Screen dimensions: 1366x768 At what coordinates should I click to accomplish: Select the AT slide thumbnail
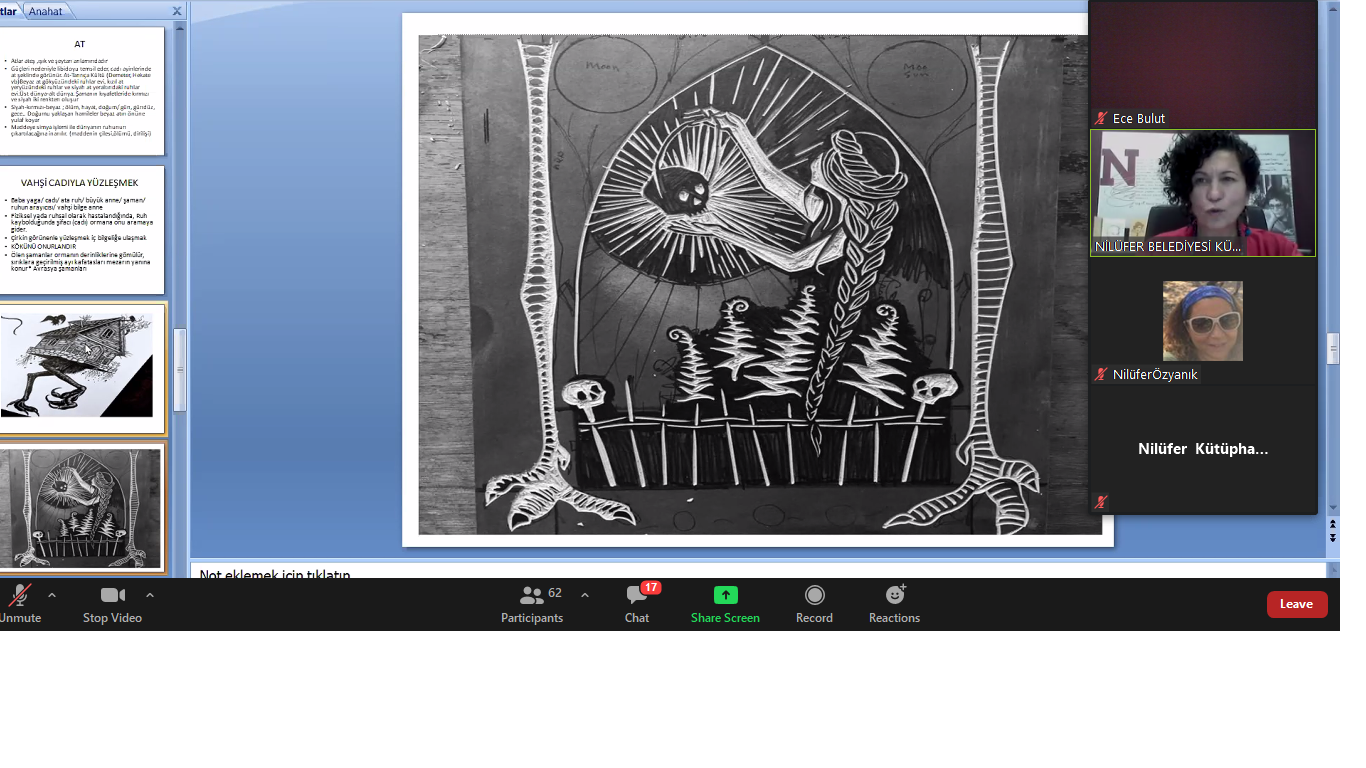[80, 90]
